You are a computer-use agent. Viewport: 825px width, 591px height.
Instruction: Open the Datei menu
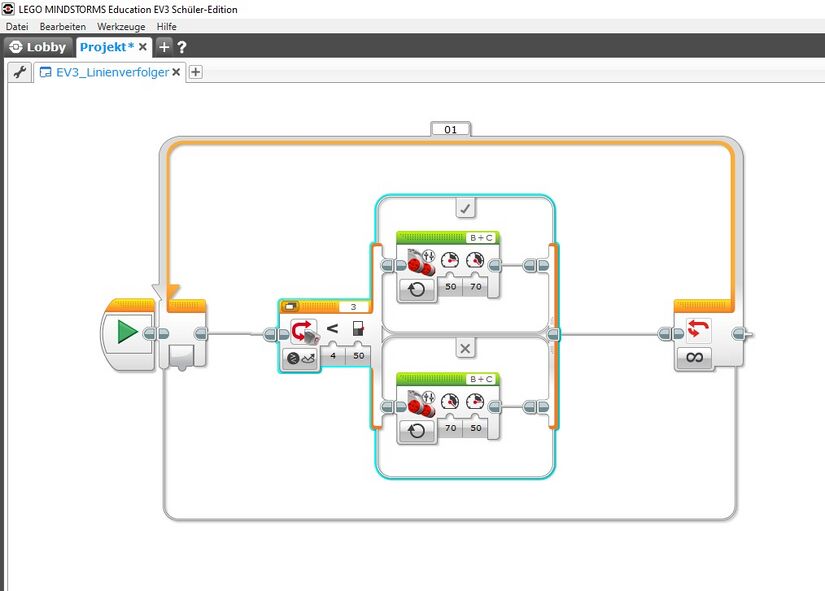[x=17, y=25]
